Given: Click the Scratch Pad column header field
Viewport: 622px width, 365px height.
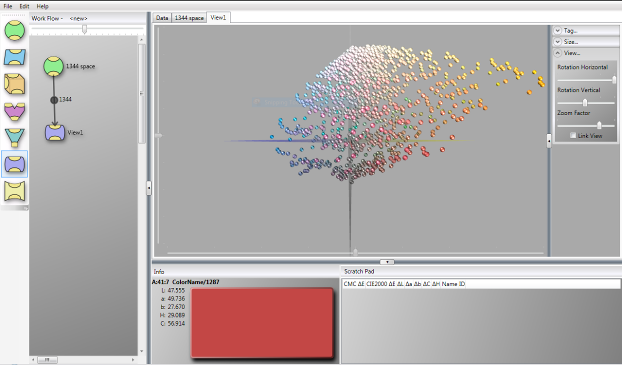Looking at the screenshot, I should pyautogui.click(x=481, y=284).
